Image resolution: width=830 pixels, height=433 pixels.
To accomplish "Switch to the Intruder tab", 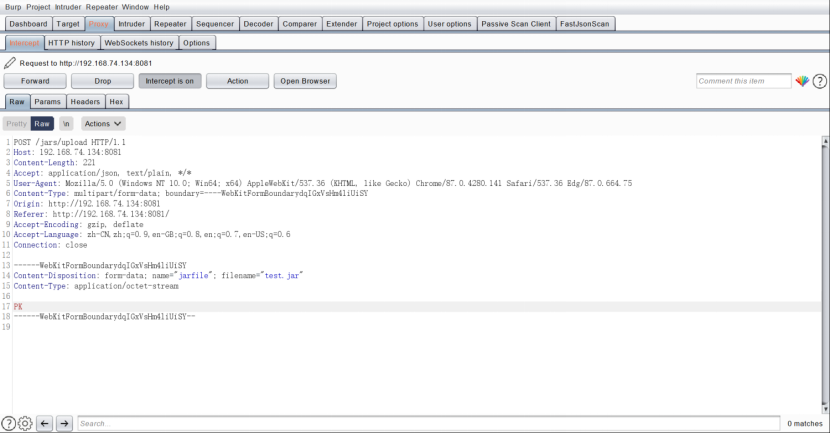I will [x=131, y=24].
